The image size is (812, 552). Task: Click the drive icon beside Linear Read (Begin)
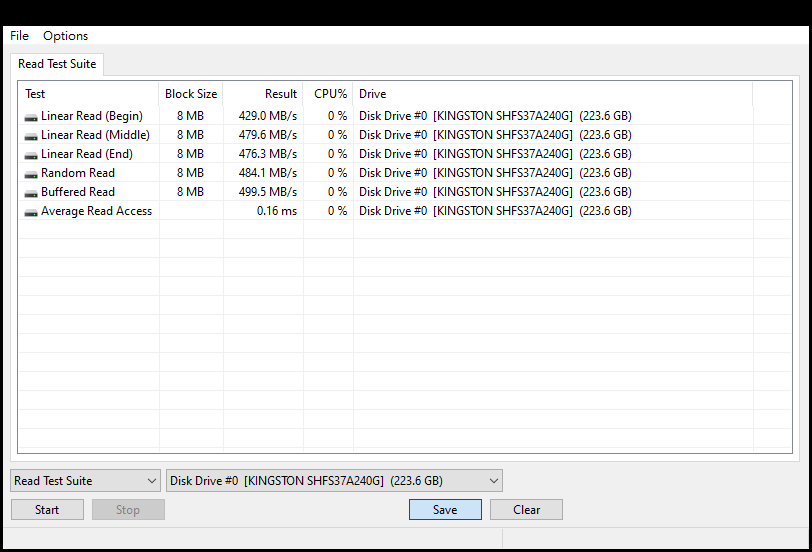click(x=31, y=118)
